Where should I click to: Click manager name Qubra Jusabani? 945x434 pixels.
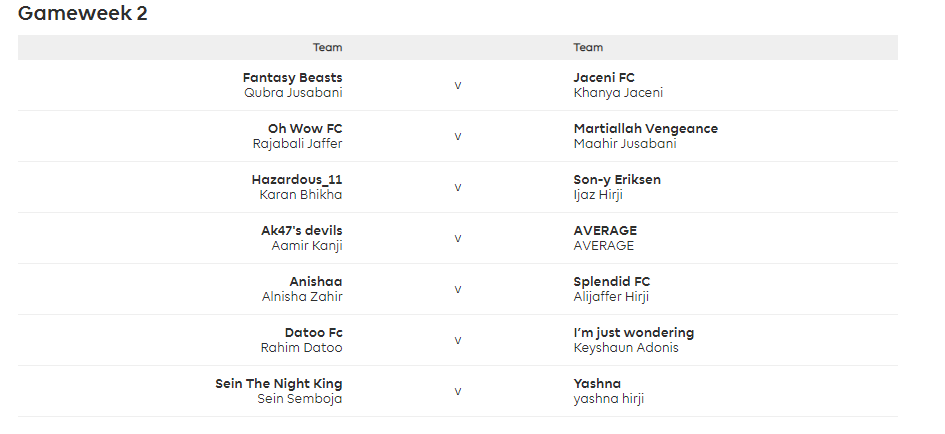pos(293,93)
